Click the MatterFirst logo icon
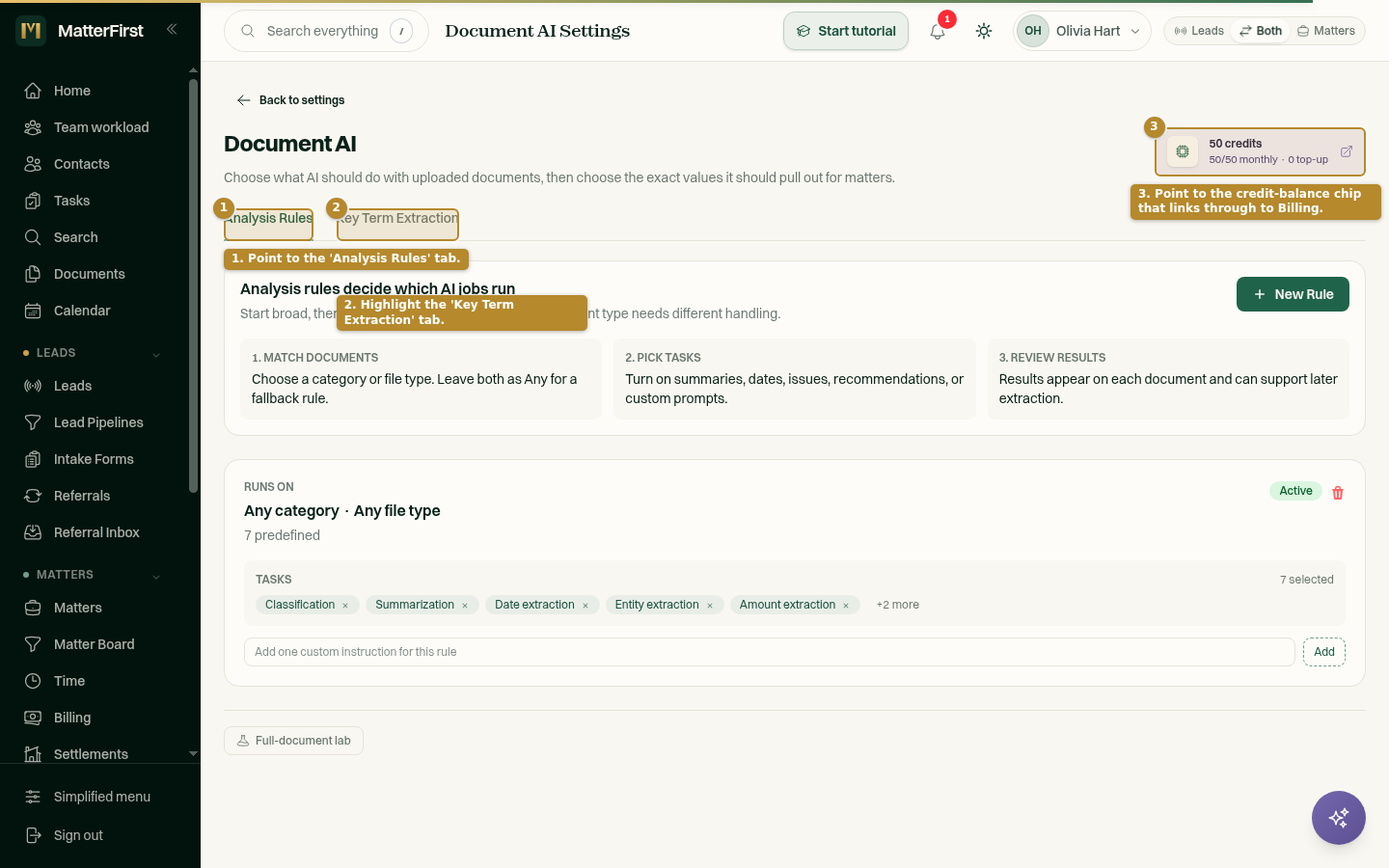 coord(31,31)
